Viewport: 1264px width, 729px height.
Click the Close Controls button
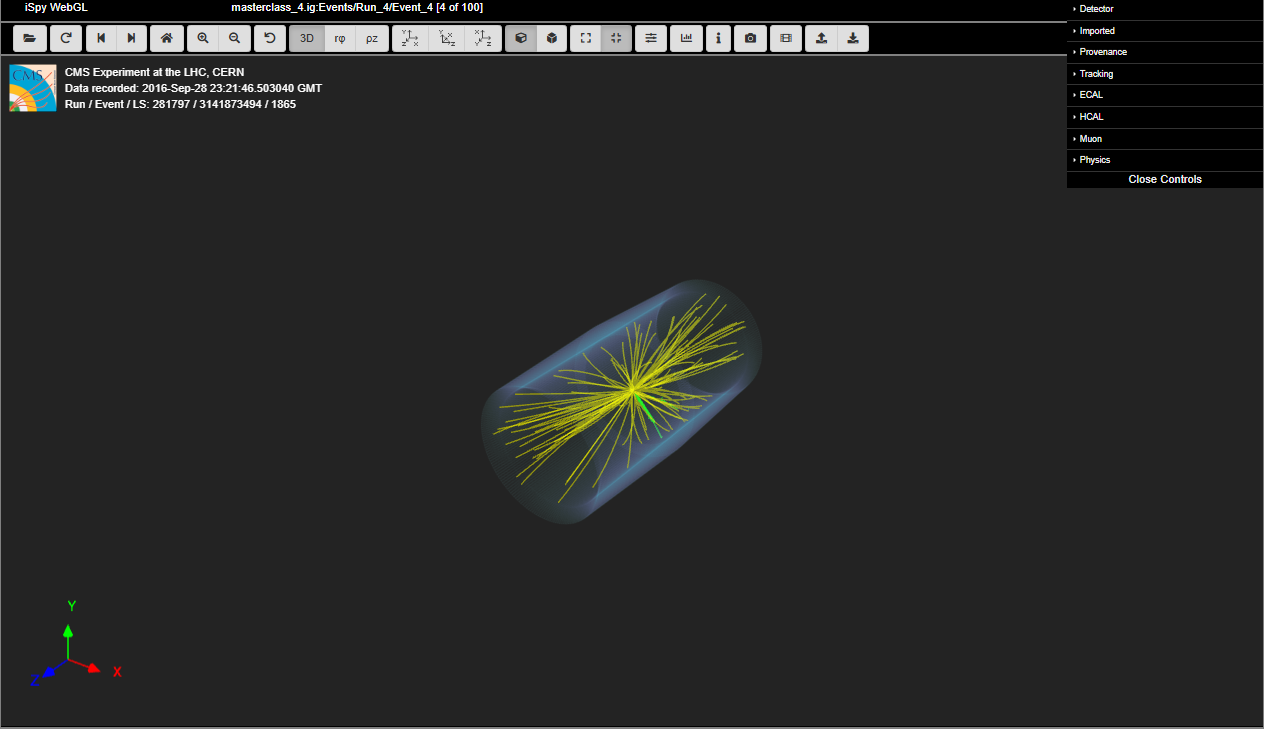(1165, 180)
